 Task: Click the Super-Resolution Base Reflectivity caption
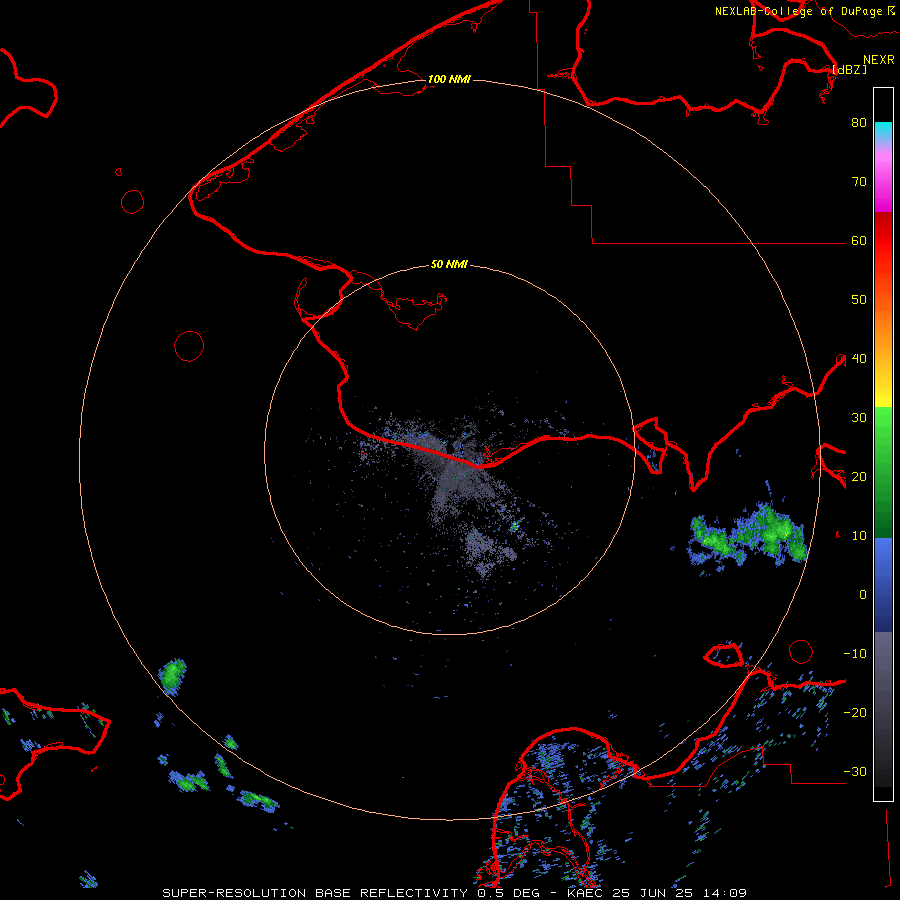point(455,893)
